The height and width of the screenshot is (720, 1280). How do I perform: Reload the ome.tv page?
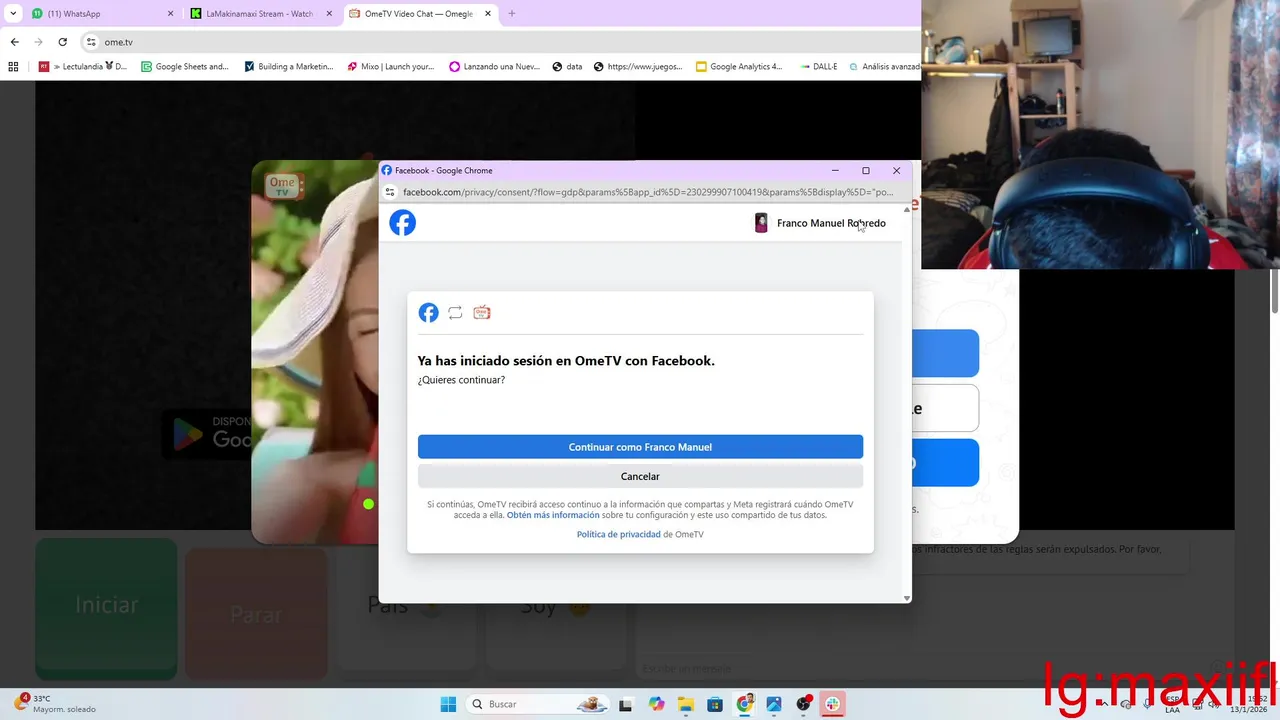[62, 42]
